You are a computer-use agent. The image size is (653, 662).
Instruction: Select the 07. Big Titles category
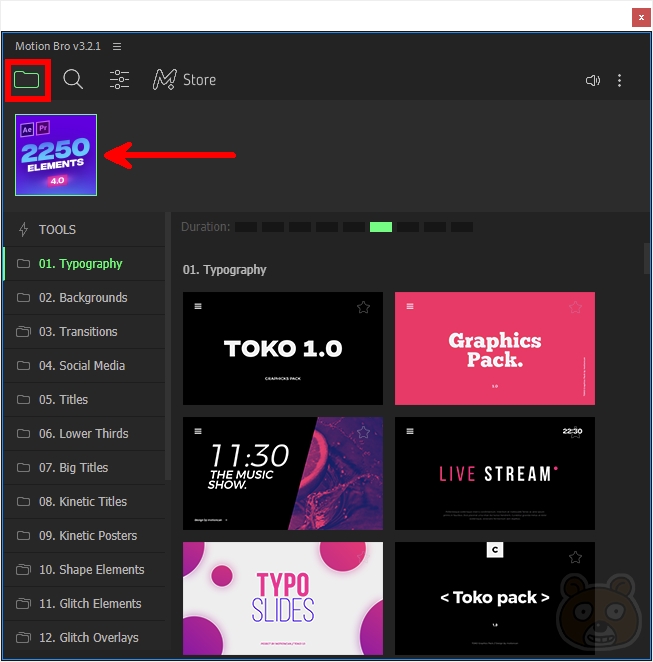(84, 468)
